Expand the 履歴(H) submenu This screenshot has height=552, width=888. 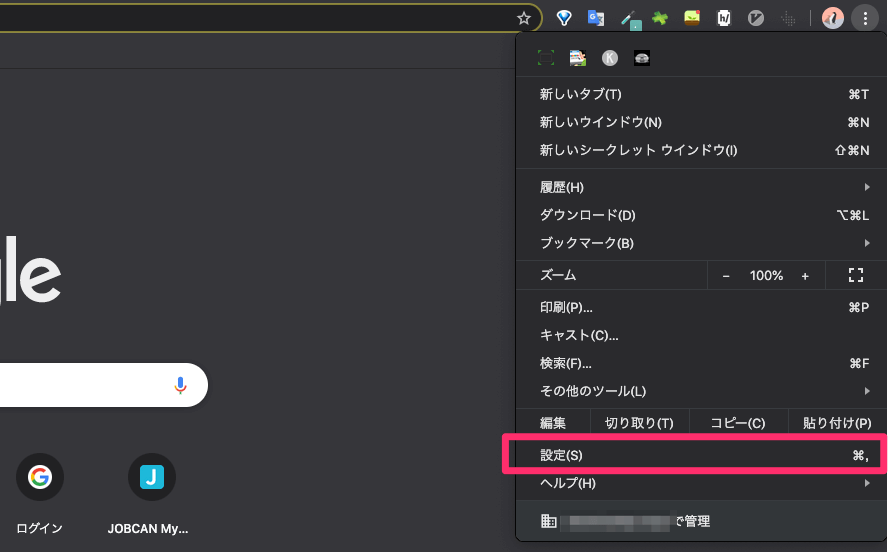click(x=701, y=187)
